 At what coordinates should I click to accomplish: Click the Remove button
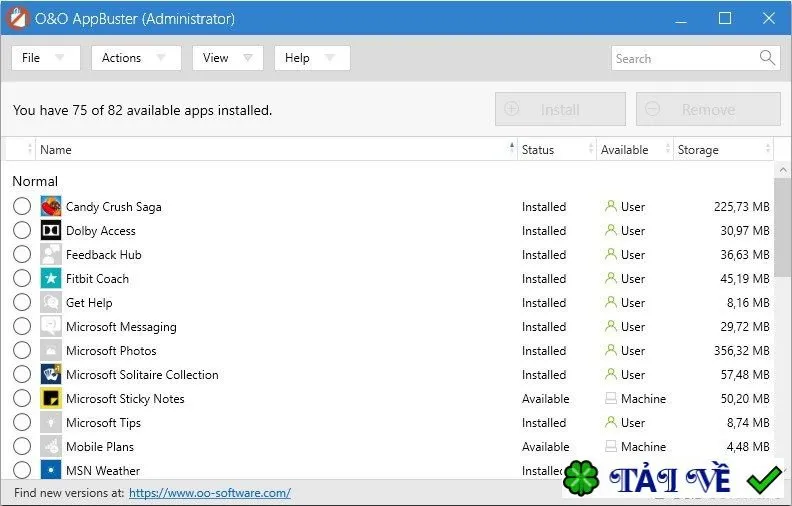click(x=708, y=109)
